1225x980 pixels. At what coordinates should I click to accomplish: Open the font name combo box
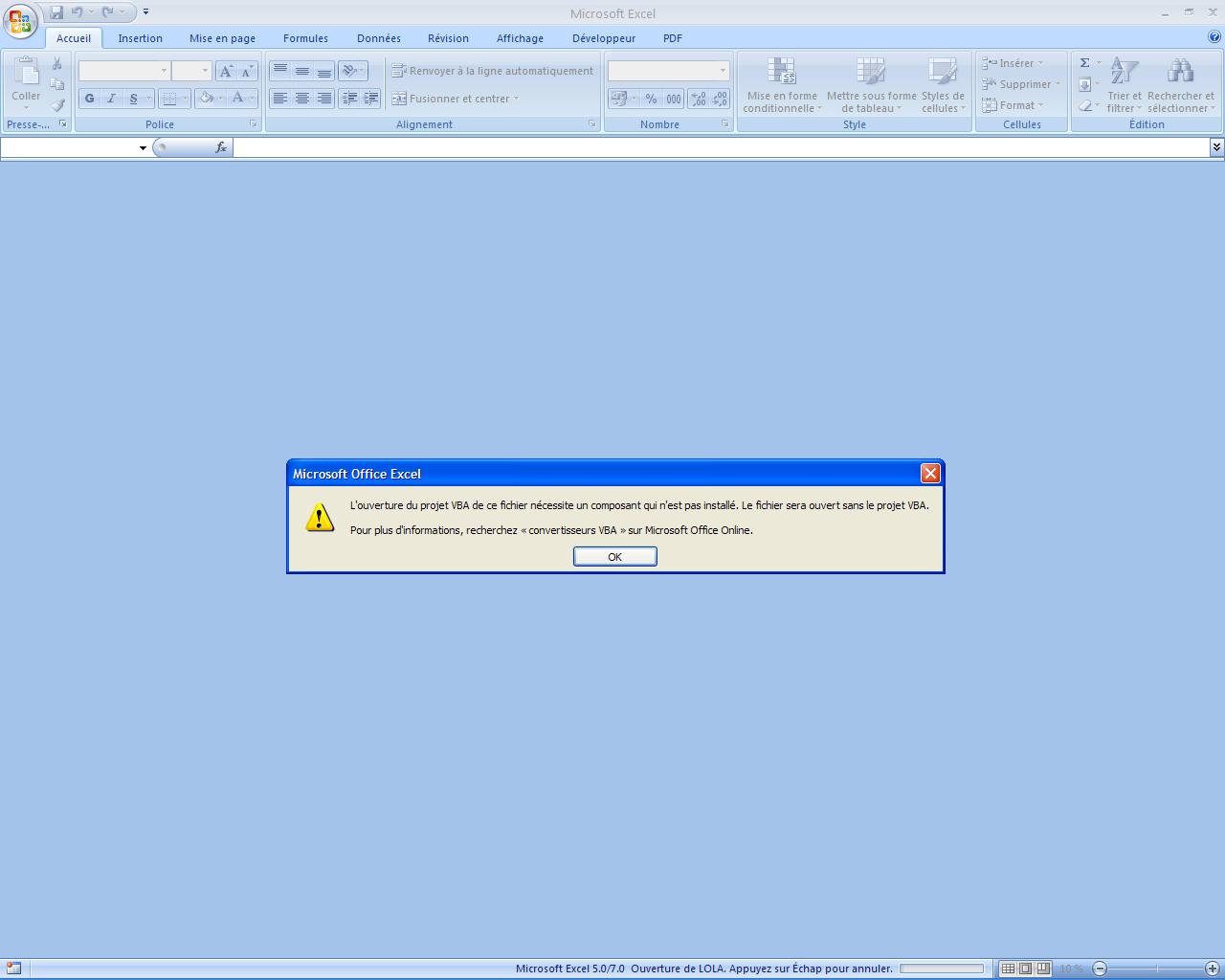pos(123,71)
